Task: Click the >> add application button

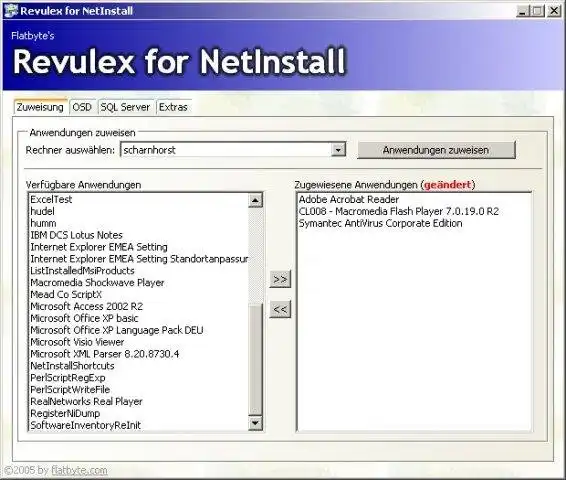Action: (280, 279)
